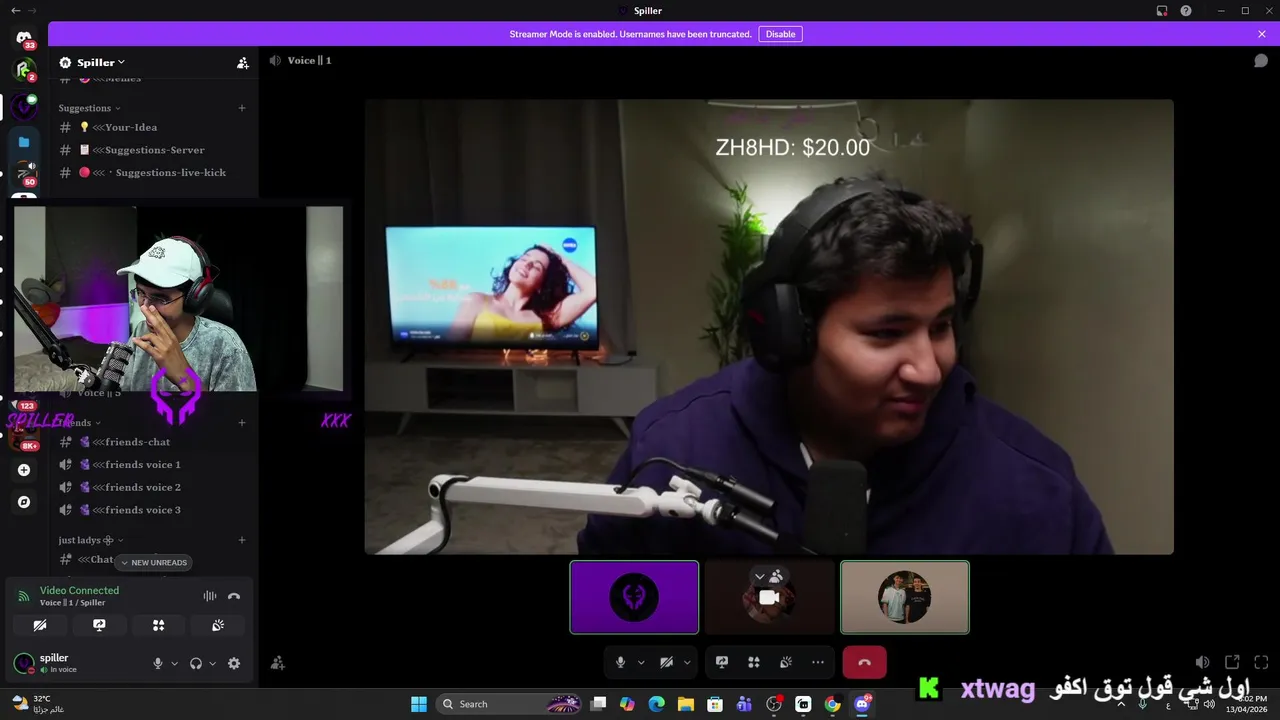Invite friends icon below the video

[278, 663]
